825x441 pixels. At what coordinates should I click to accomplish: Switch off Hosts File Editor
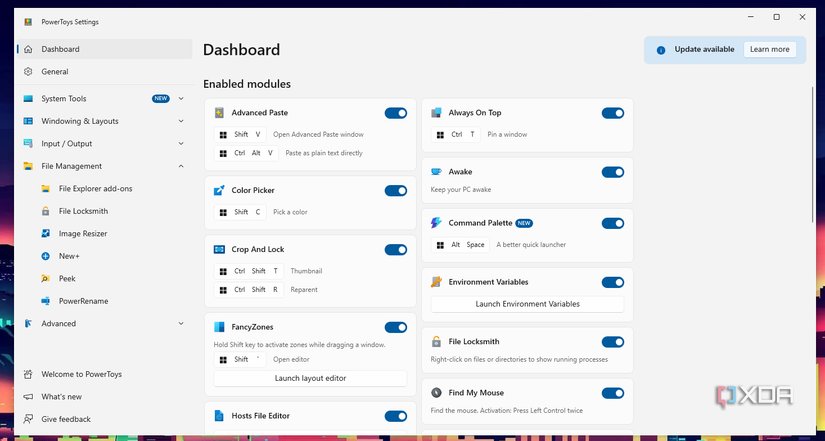click(396, 416)
